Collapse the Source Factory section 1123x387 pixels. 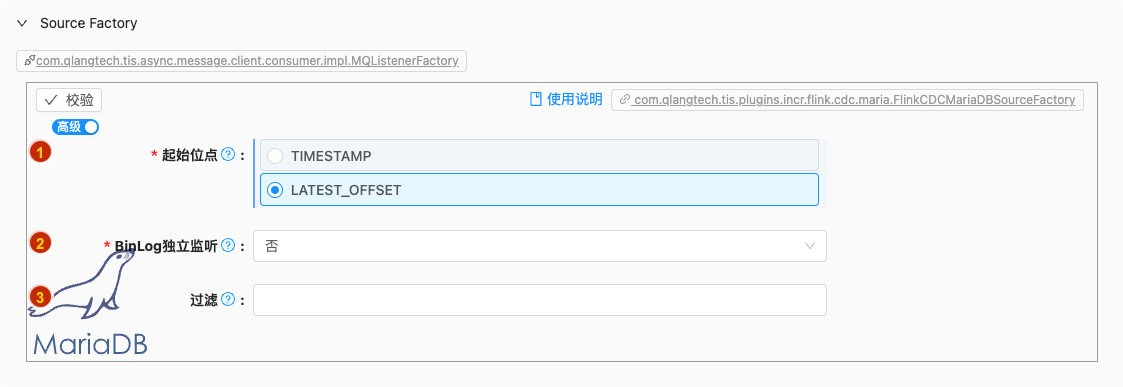coord(23,24)
